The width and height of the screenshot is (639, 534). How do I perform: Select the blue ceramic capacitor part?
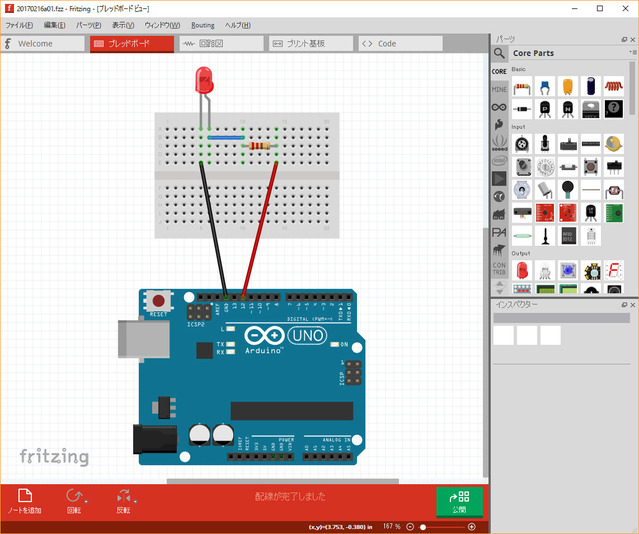click(x=545, y=86)
